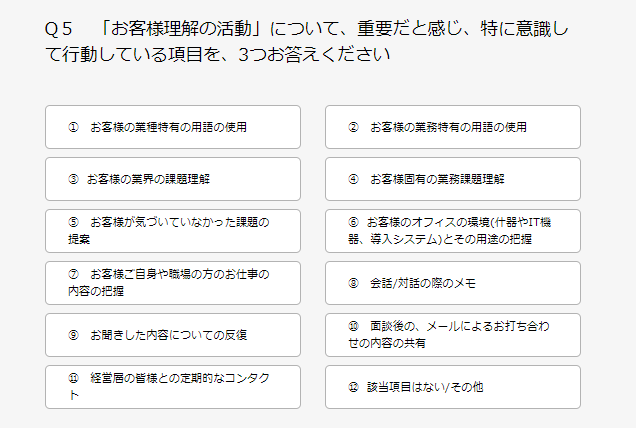Click the circled number ① icon

point(73,127)
